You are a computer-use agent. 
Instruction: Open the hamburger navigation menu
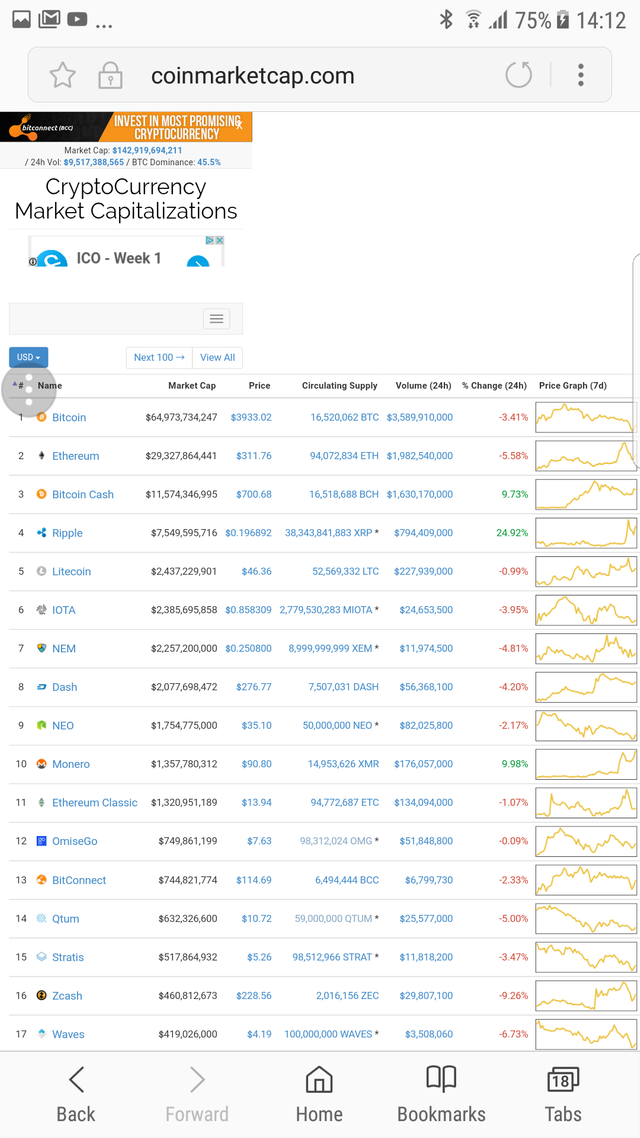216,318
